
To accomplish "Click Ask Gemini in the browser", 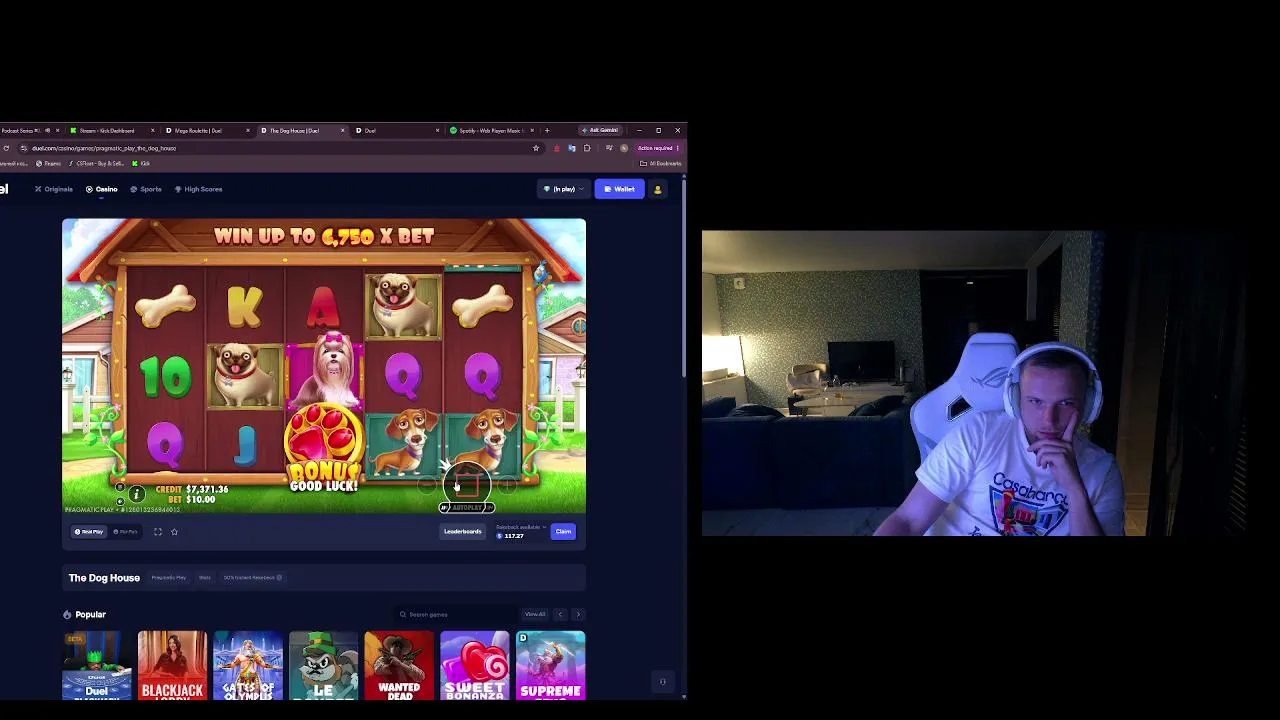I will [x=602, y=130].
